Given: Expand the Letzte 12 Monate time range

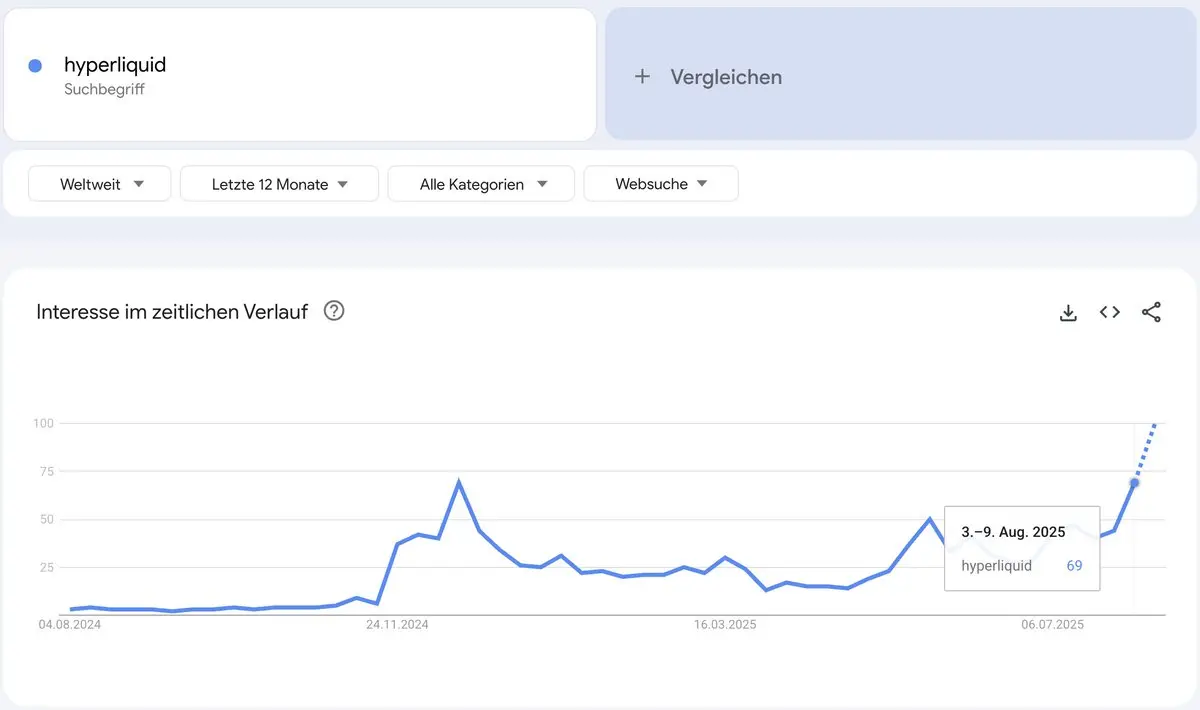Looking at the screenshot, I should [279, 184].
